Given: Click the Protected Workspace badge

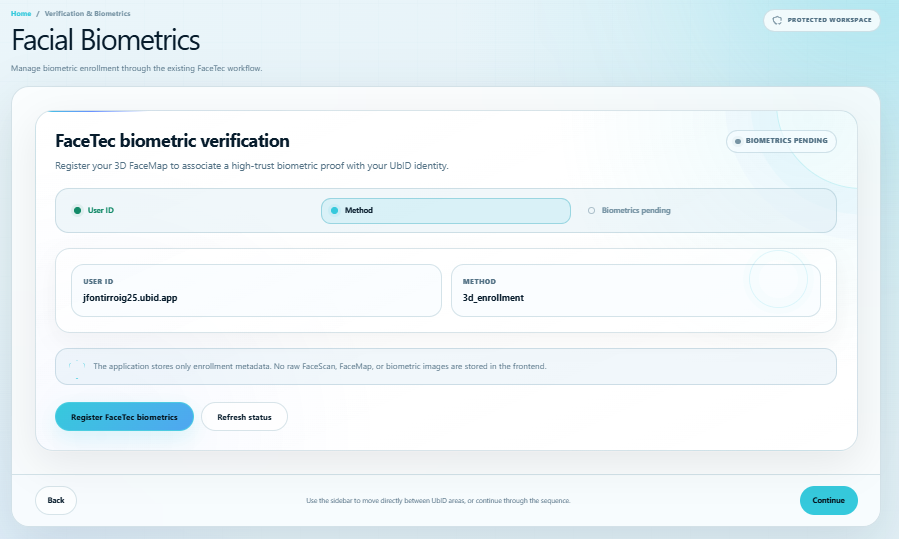Looking at the screenshot, I should [x=822, y=20].
